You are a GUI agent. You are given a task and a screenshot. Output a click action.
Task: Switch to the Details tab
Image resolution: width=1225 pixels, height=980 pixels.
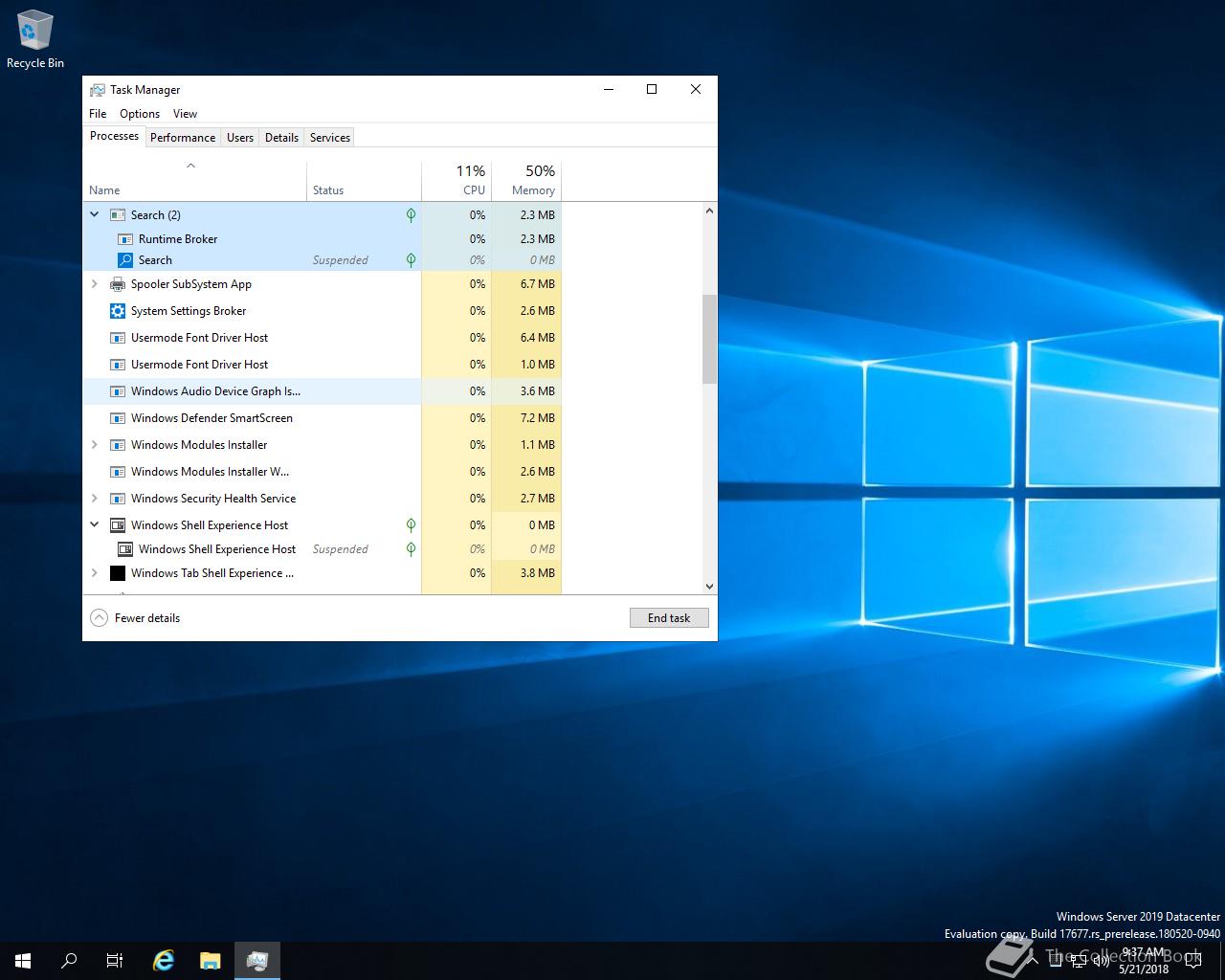(x=281, y=138)
